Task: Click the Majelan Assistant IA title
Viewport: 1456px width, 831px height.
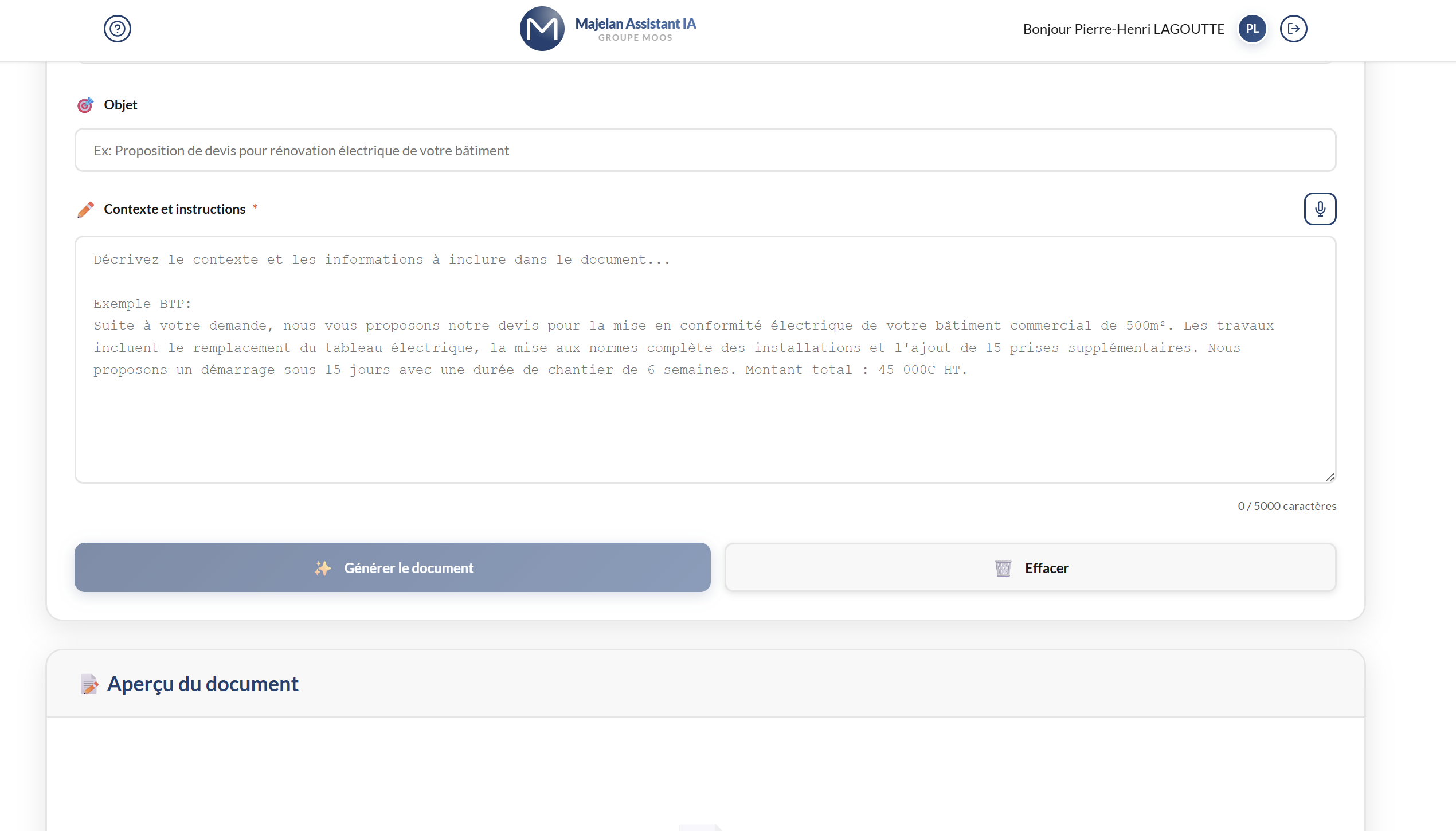Action: point(635,23)
